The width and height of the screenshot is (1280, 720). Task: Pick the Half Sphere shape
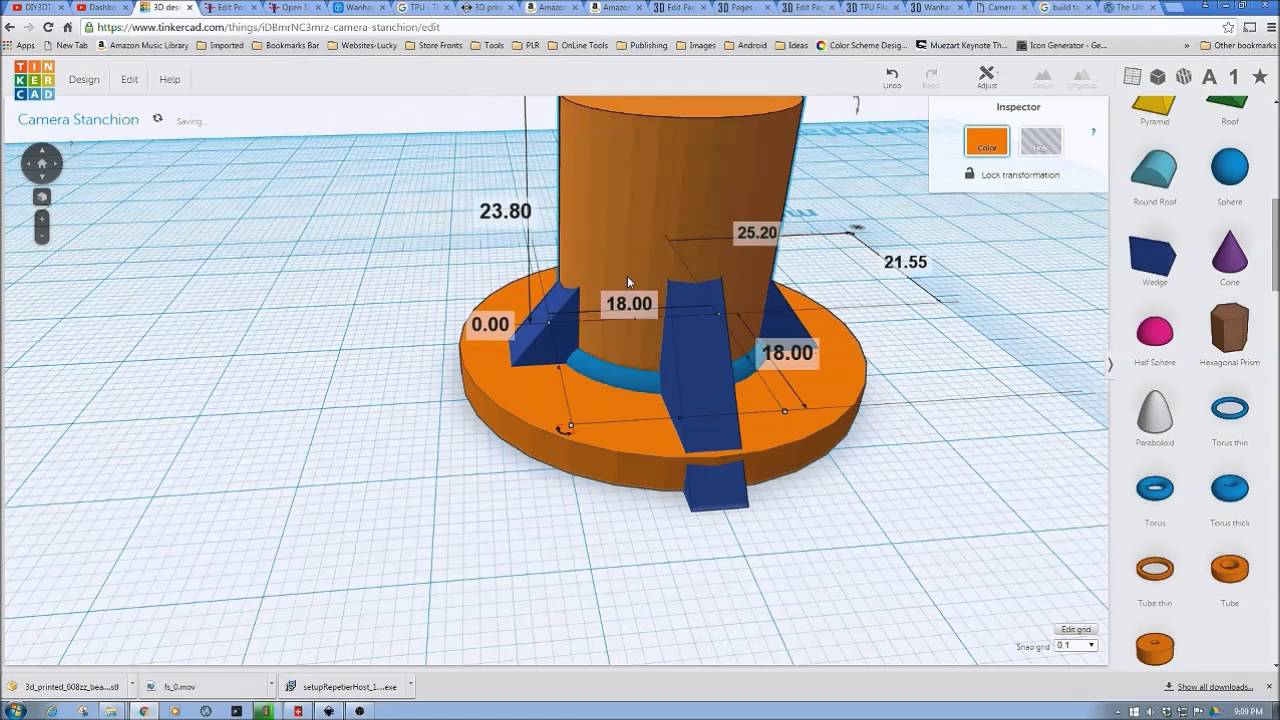(1155, 331)
